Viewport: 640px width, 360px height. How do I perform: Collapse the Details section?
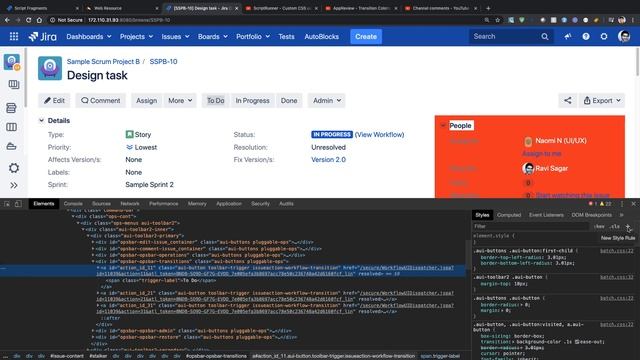tap(41, 121)
